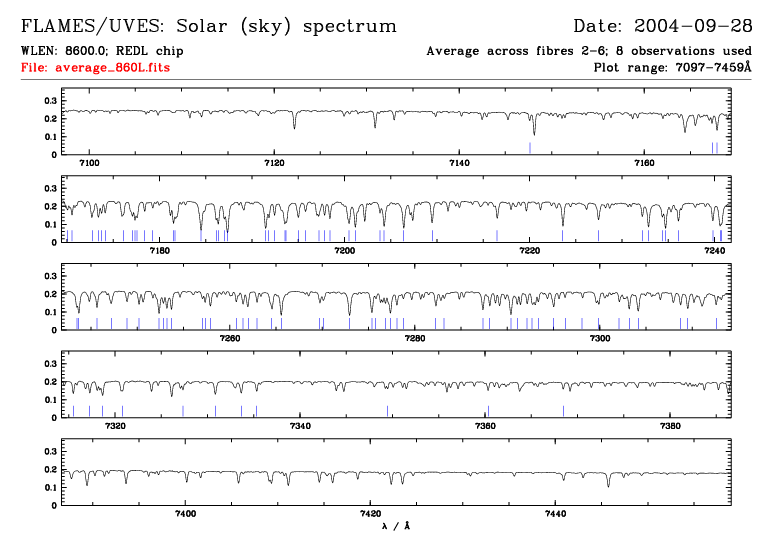The width and height of the screenshot is (782, 542).
Task: Click the blue line marker below 7148 in the first panel
Action: [x=530, y=148]
